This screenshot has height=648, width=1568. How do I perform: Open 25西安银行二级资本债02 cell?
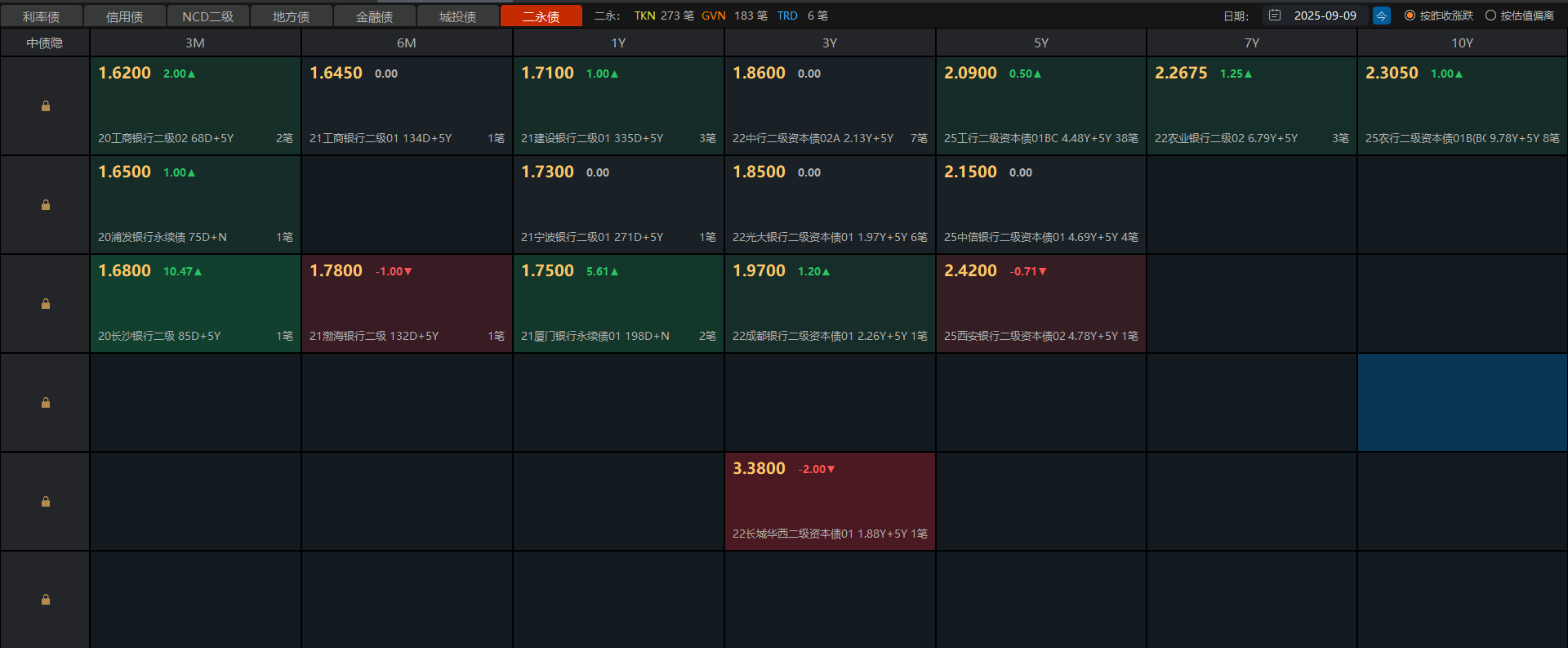(x=1041, y=304)
